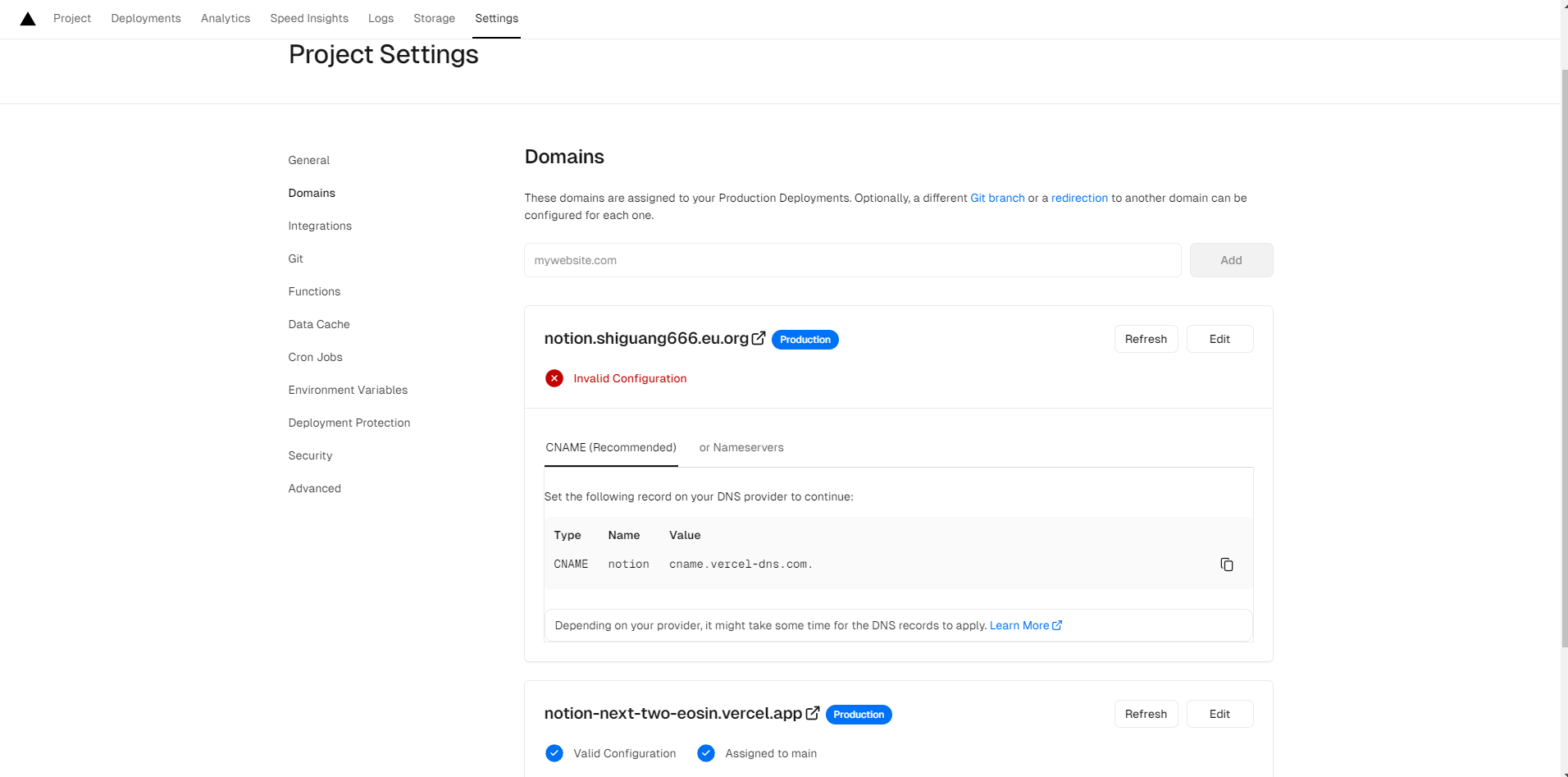Image resolution: width=1568 pixels, height=777 pixels.
Task: Open Deployment Protection settings
Action: (349, 423)
